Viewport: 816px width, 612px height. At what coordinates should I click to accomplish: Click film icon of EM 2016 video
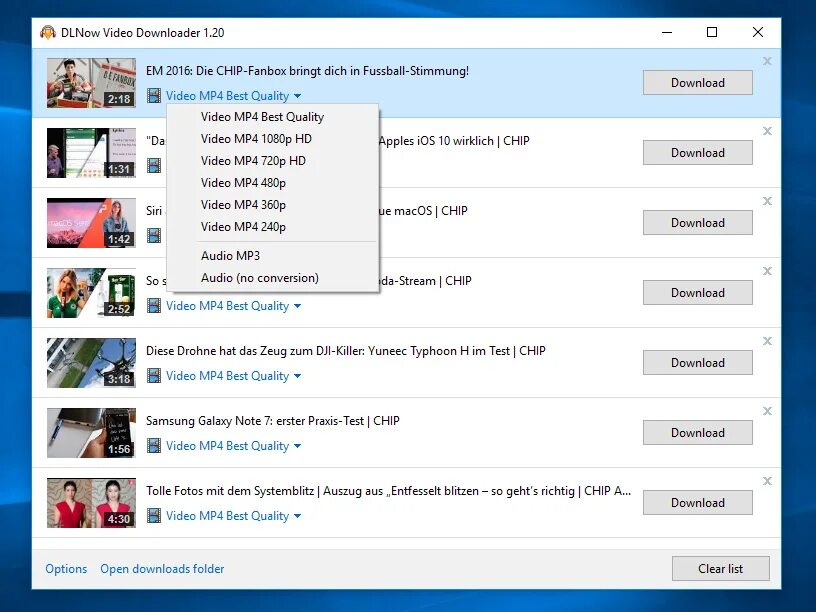point(154,96)
